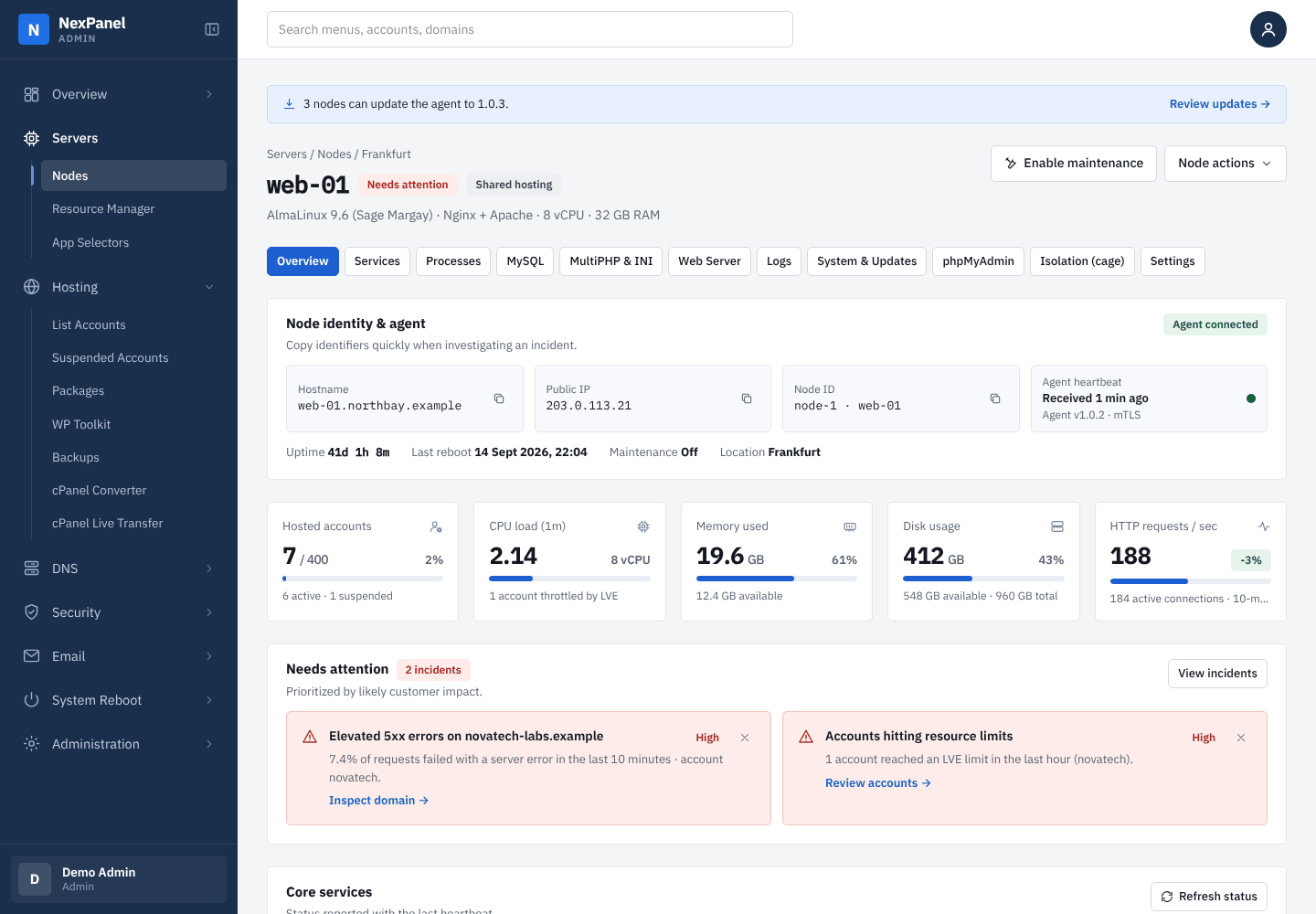Click the View incidents button

(1217, 674)
